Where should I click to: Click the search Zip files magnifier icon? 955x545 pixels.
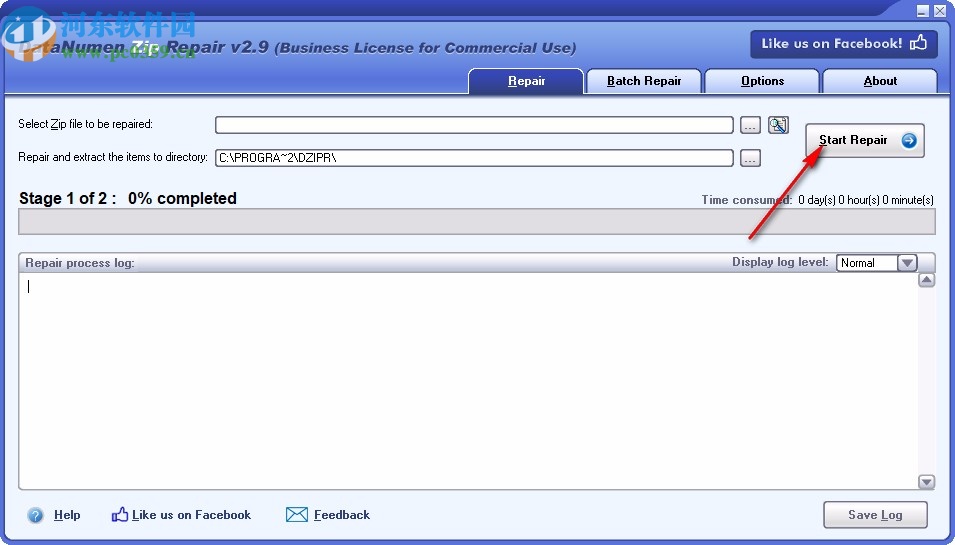pyautogui.click(x=778, y=125)
